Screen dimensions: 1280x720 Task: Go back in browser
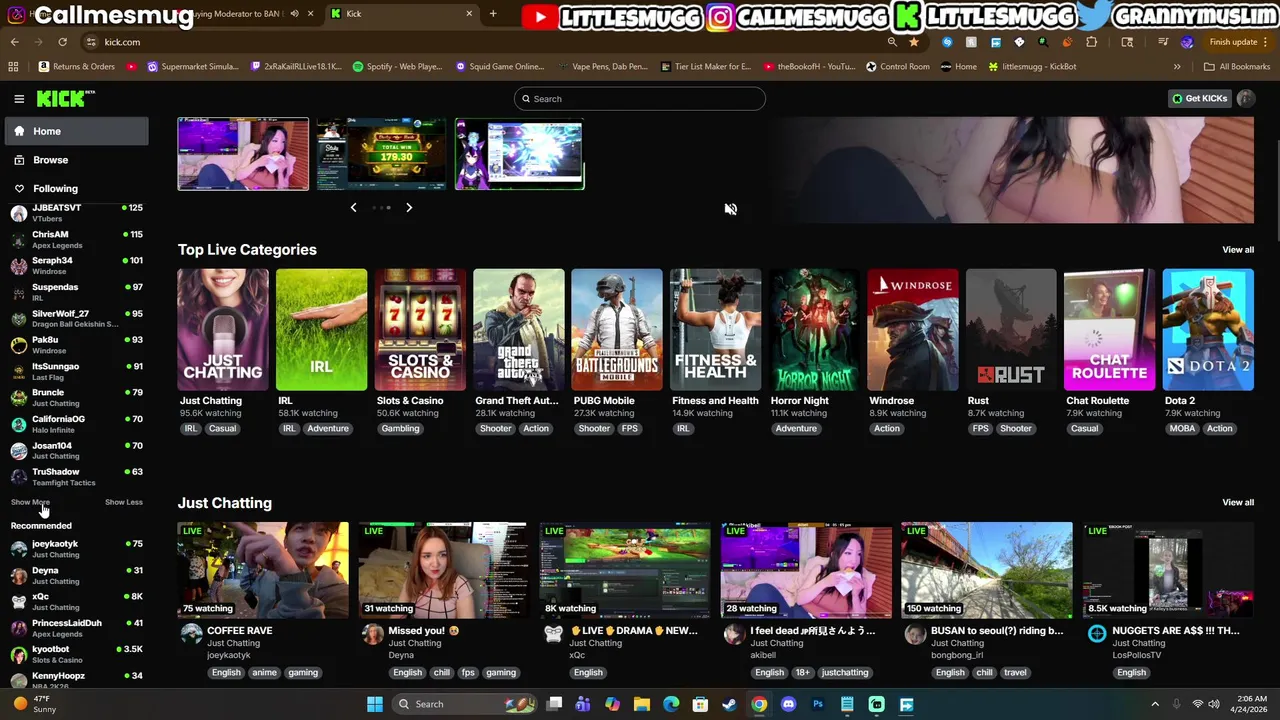point(15,42)
